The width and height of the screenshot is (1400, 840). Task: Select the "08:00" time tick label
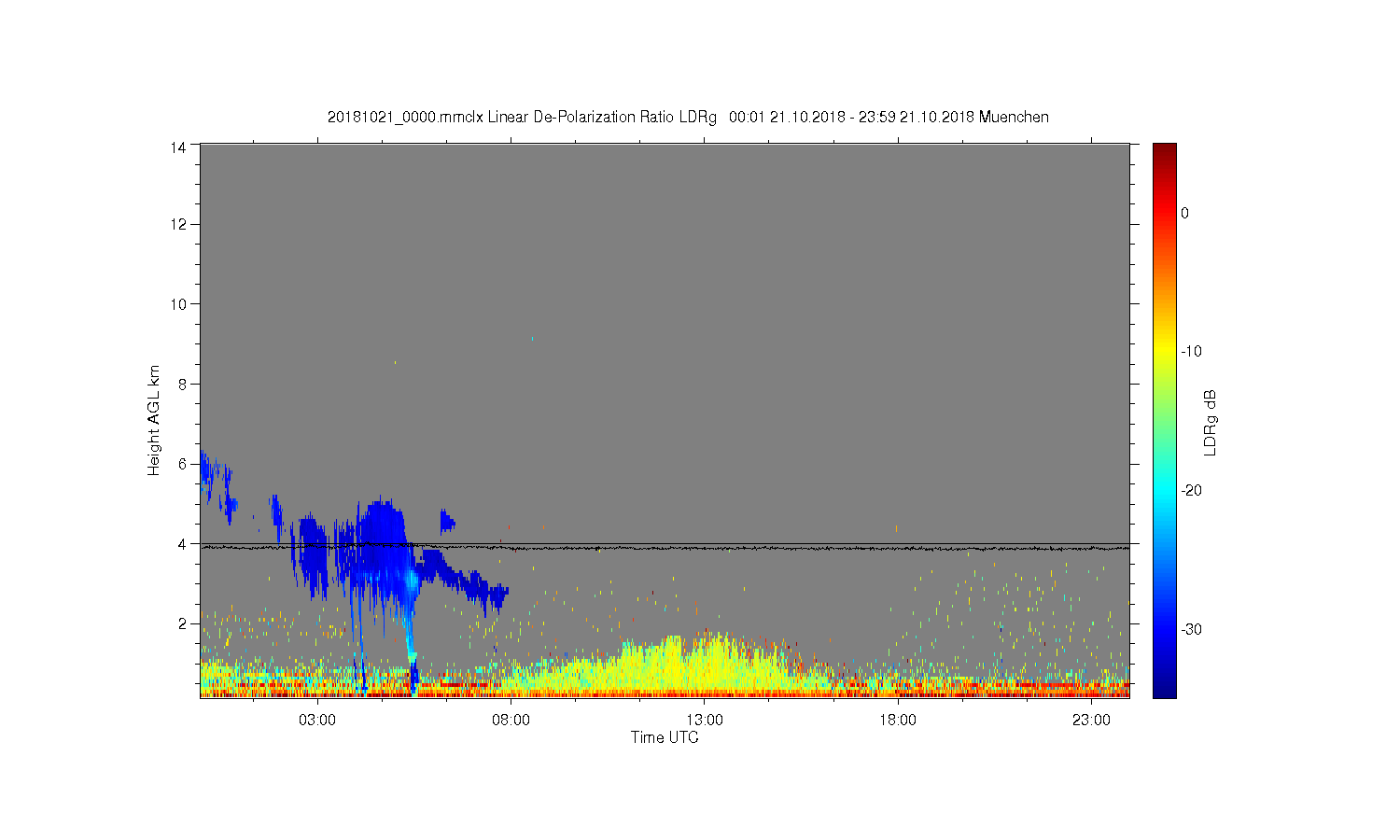511,721
